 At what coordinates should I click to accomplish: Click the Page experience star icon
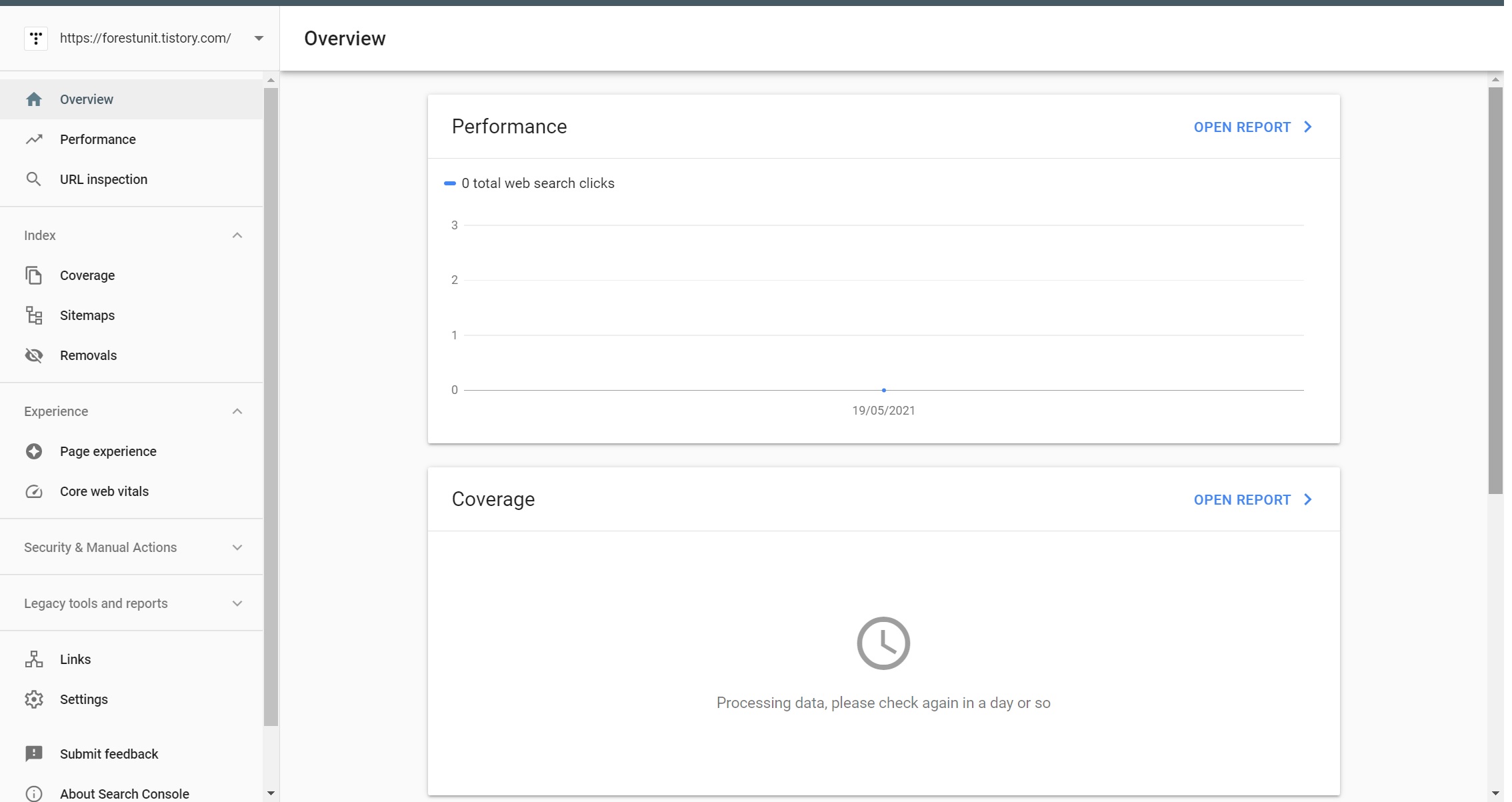pos(34,451)
